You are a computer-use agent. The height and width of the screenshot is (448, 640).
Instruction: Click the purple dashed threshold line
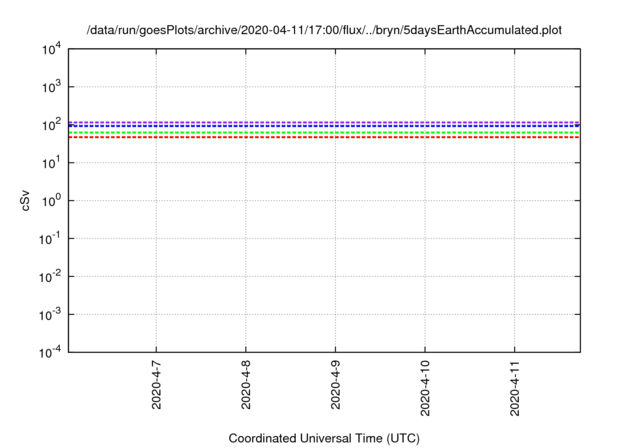(x=324, y=122)
